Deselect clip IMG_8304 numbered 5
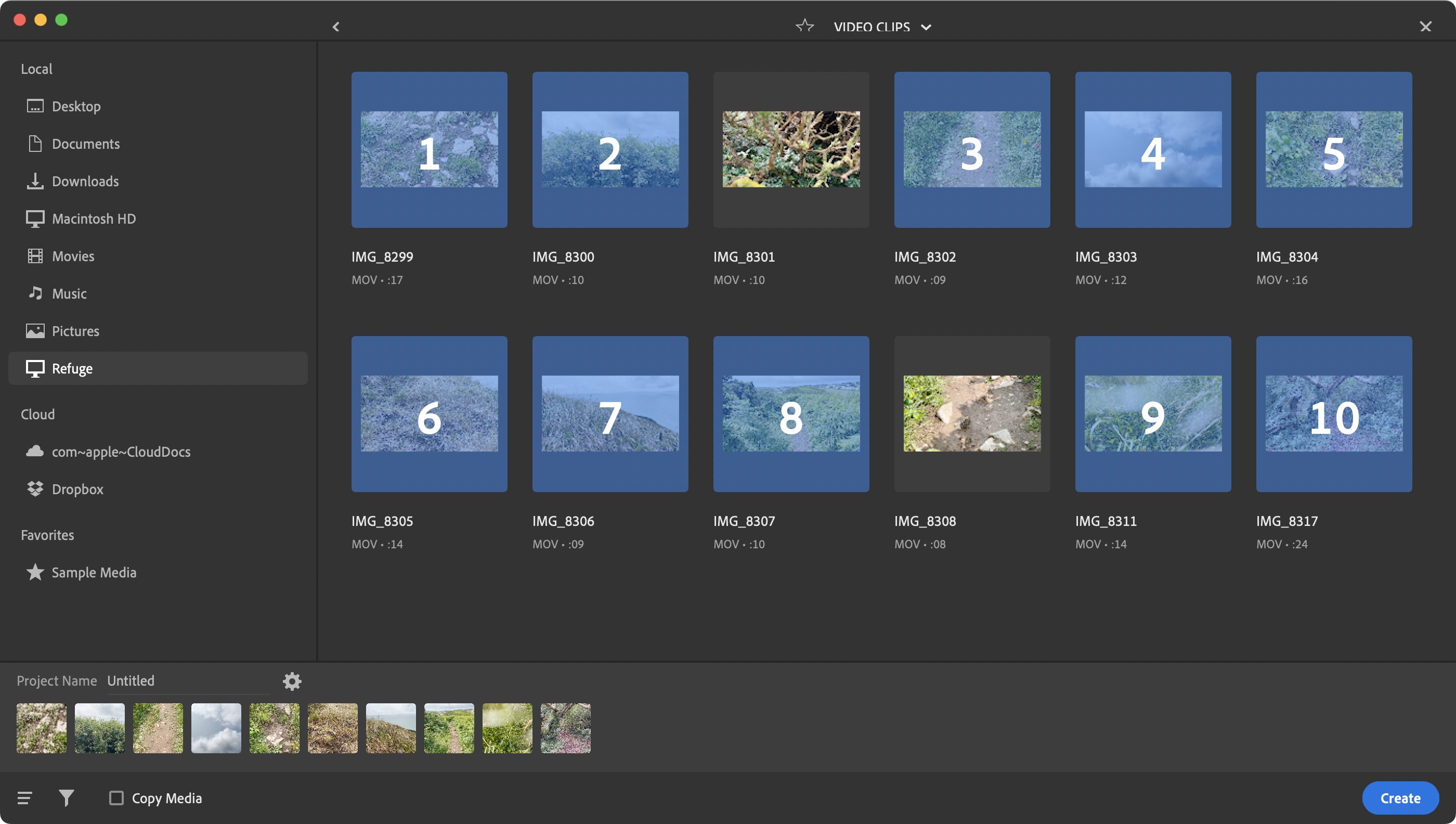 coord(1334,149)
